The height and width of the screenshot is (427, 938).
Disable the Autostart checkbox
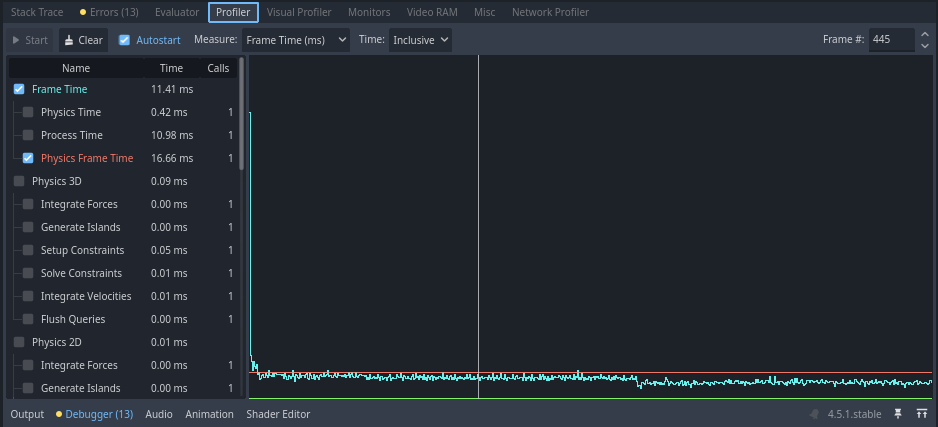pos(125,41)
